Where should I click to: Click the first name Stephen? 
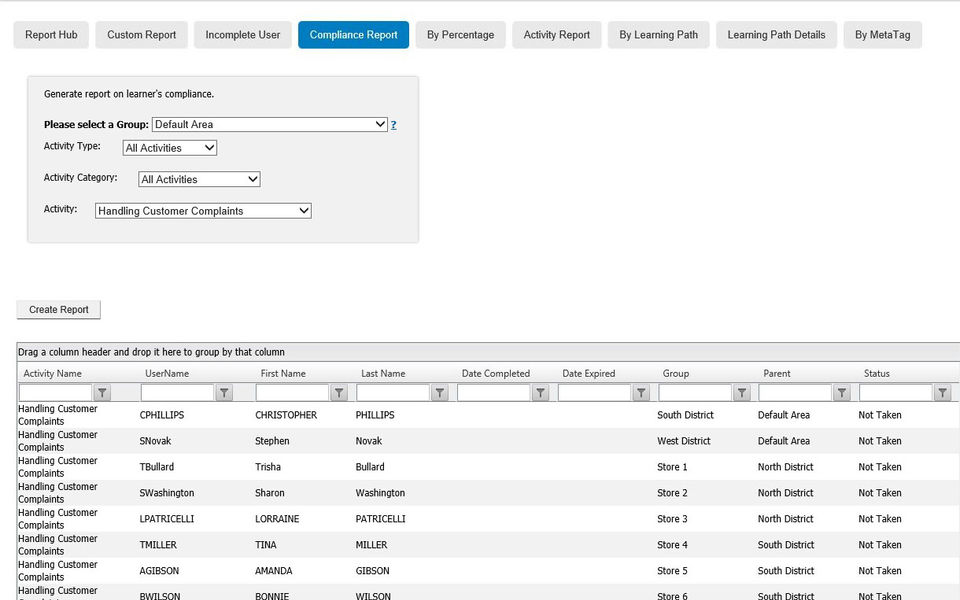272,441
